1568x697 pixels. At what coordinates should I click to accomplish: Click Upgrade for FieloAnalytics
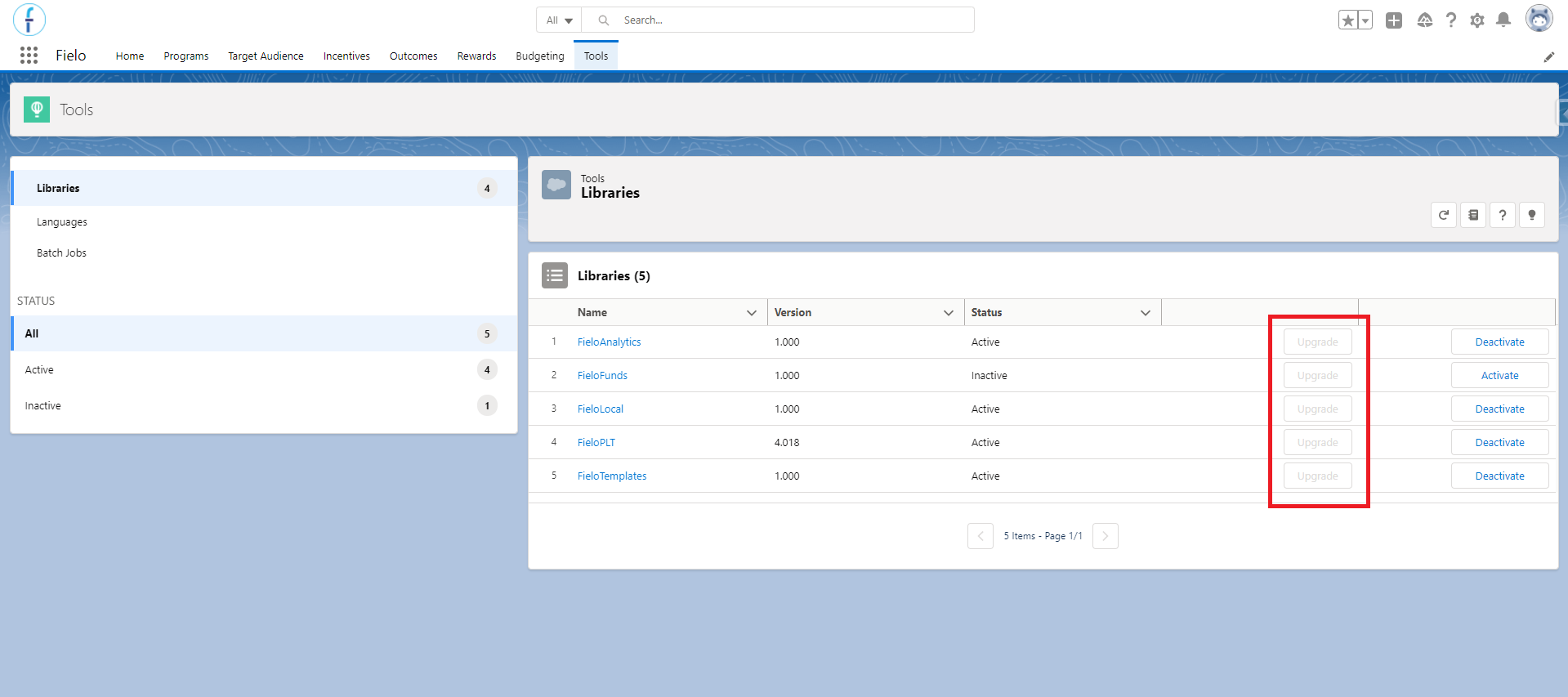click(x=1318, y=342)
